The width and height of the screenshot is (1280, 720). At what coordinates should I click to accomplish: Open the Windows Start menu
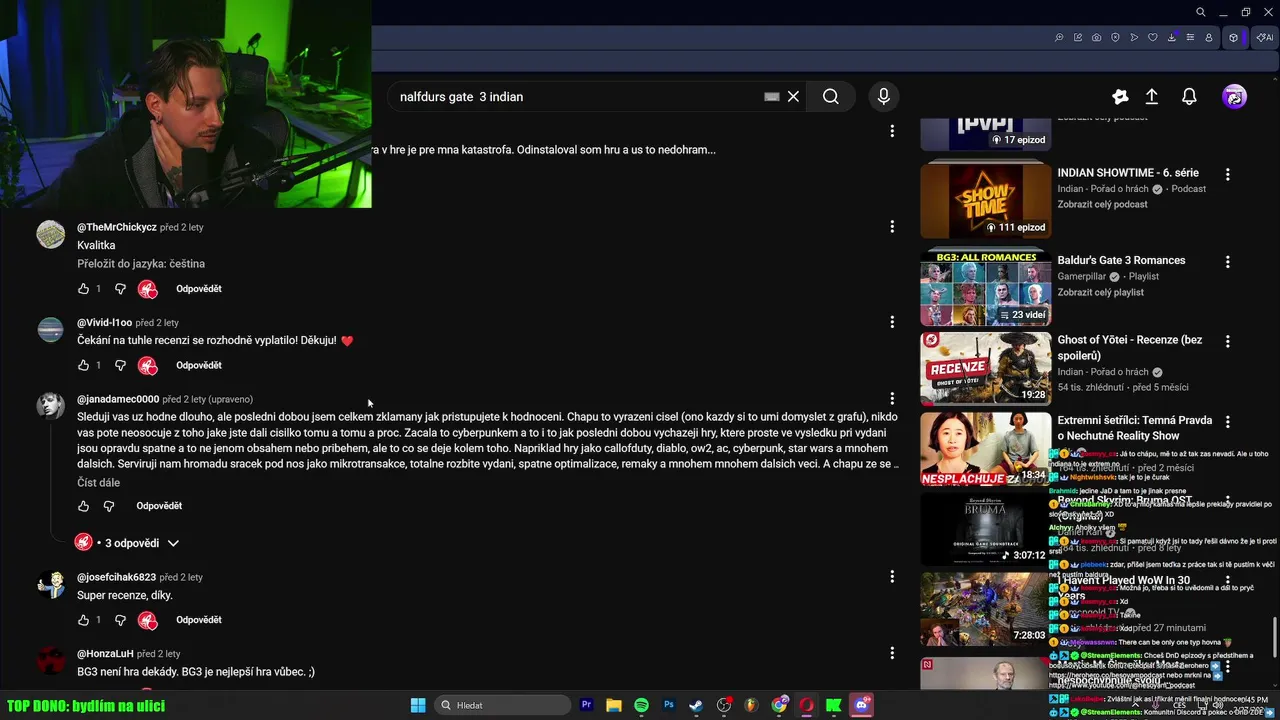click(x=418, y=705)
